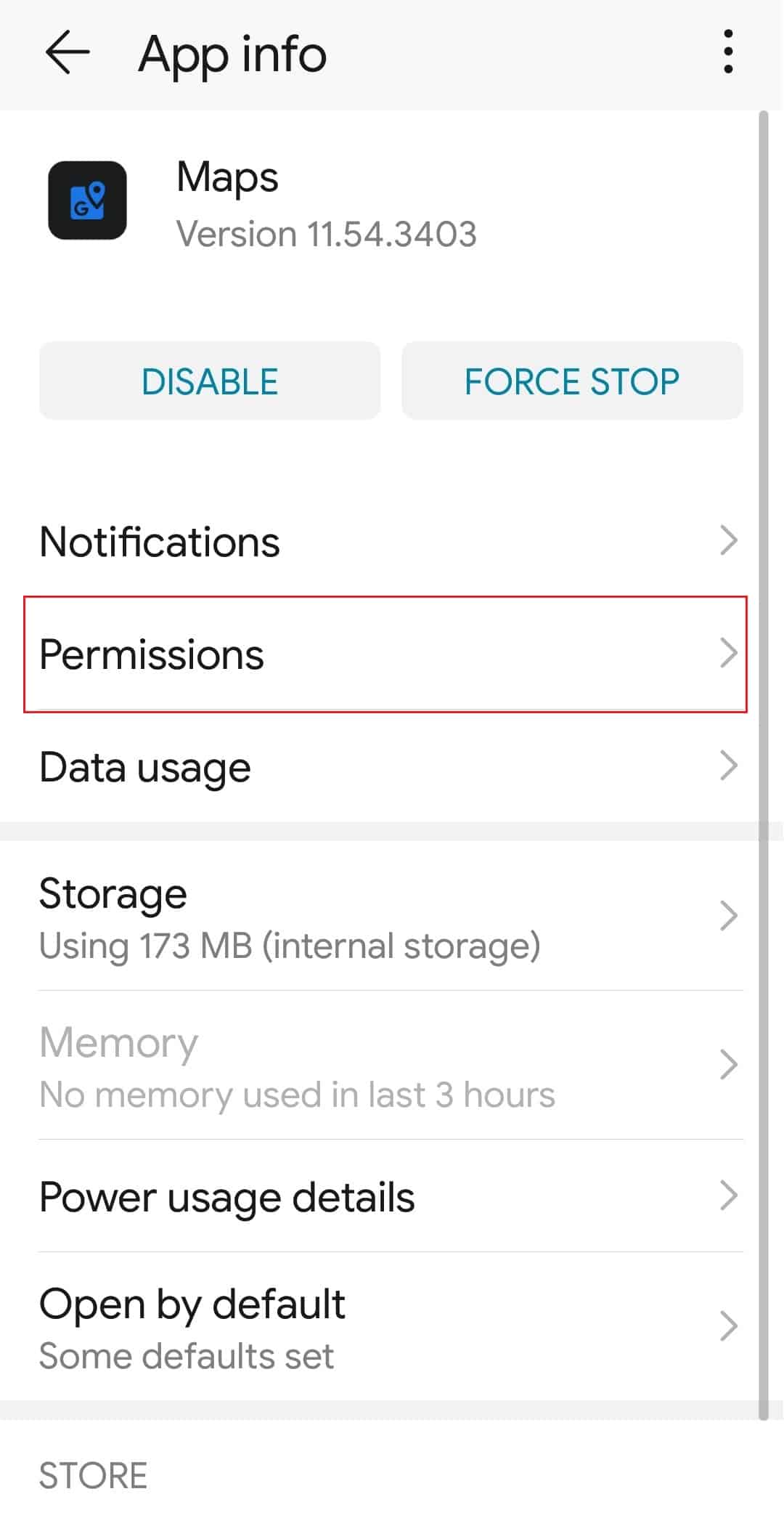This screenshot has height=1518, width=784.
Task: Tap the Maps app icon
Action: tap(87, 200)
